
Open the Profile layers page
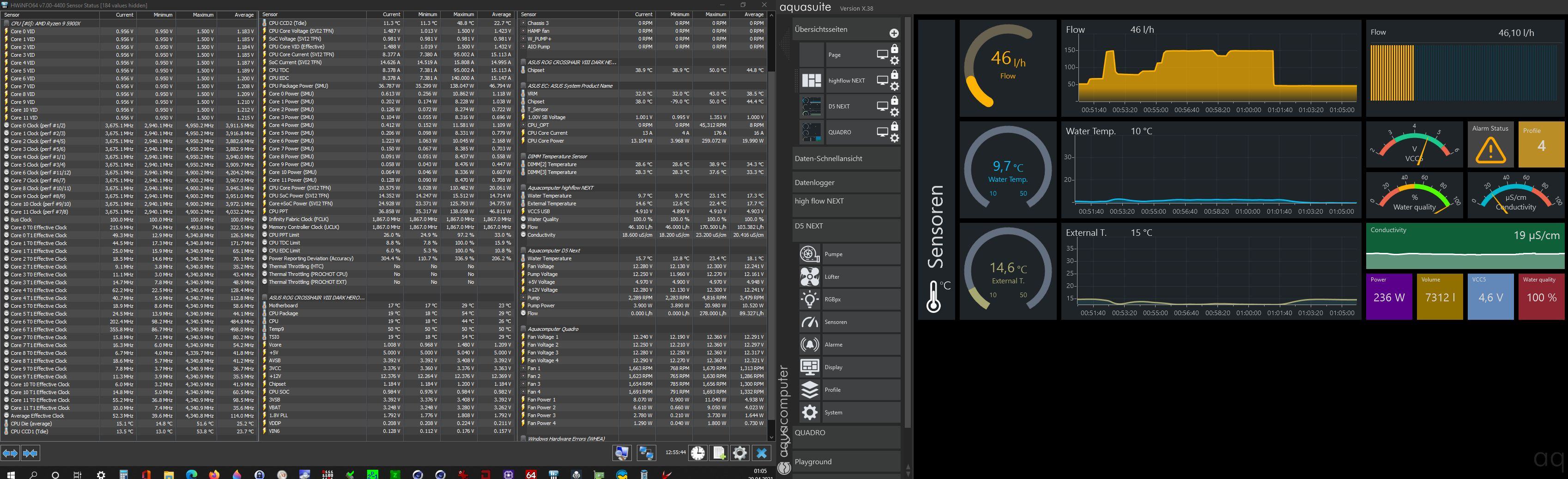pos(849,389)
